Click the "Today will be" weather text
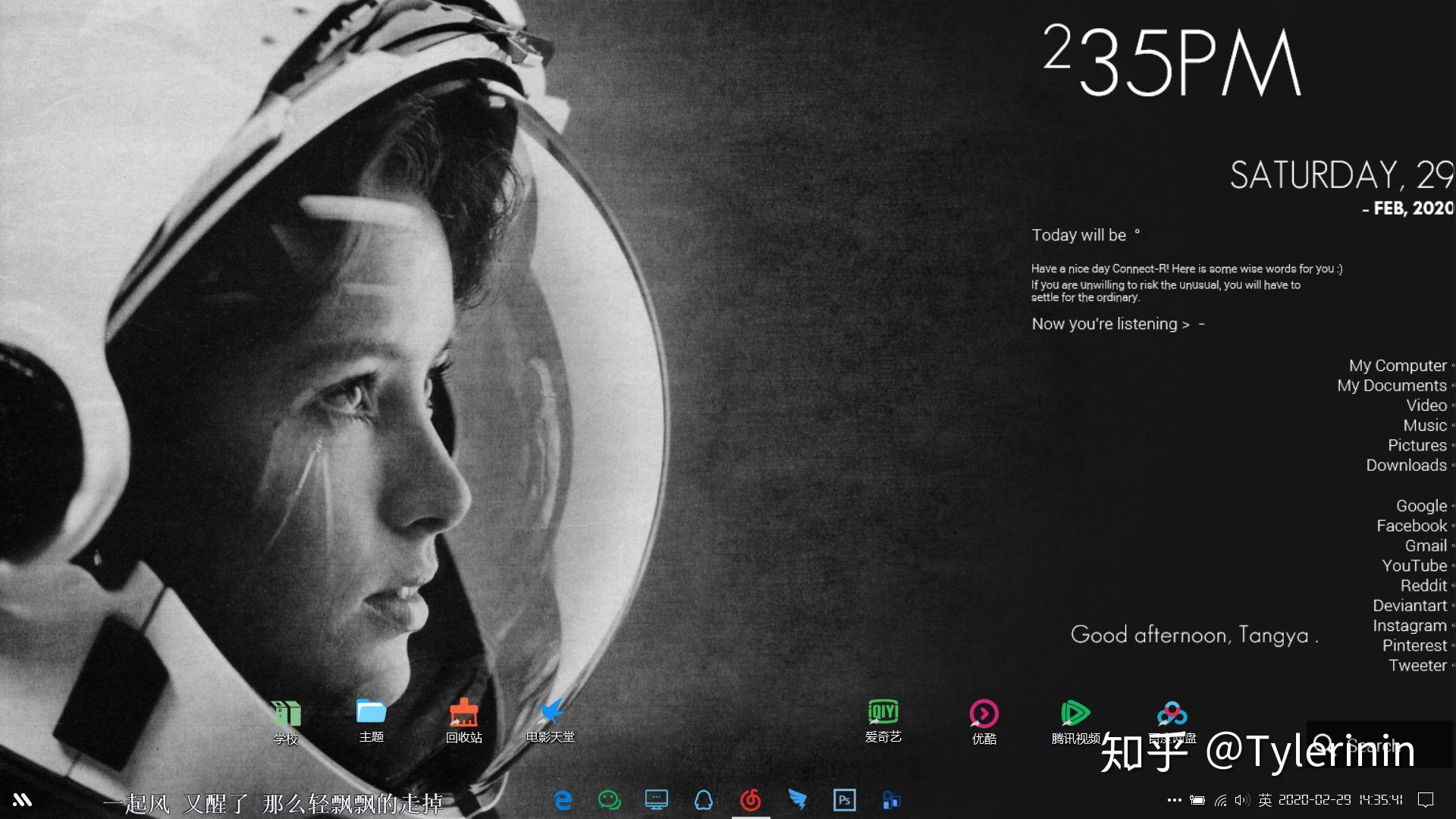The width and height of the screenshot is (1456, 819). [x=1078, y=235]
